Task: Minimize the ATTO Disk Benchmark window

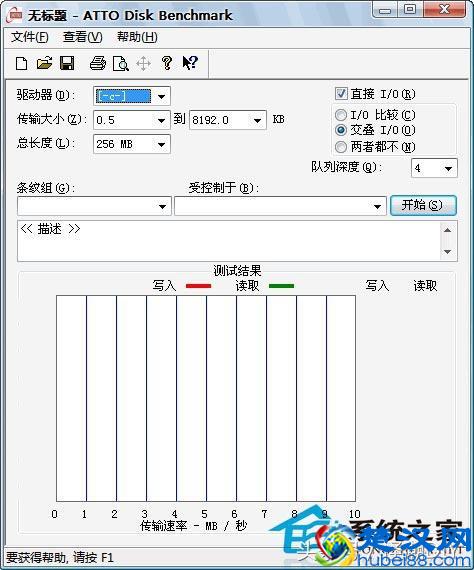Action: tap(385, 10)
